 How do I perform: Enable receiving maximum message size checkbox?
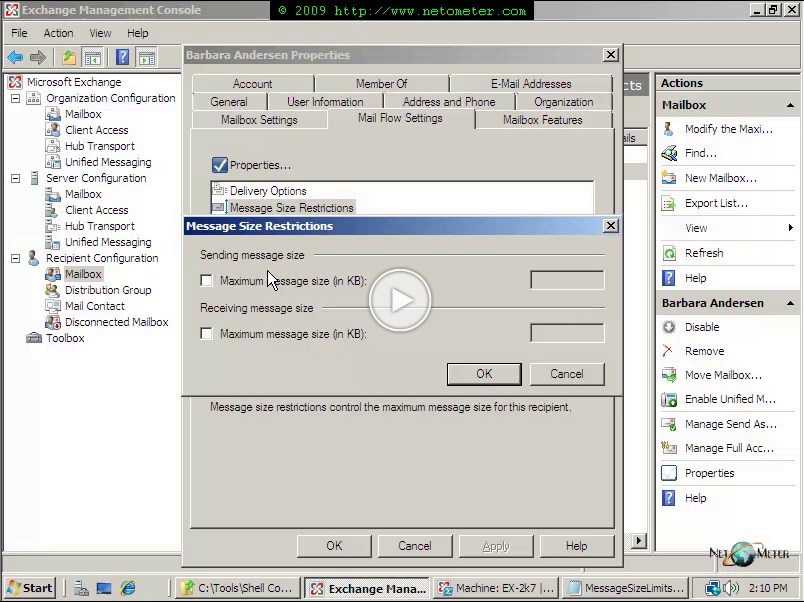[207, 334]
